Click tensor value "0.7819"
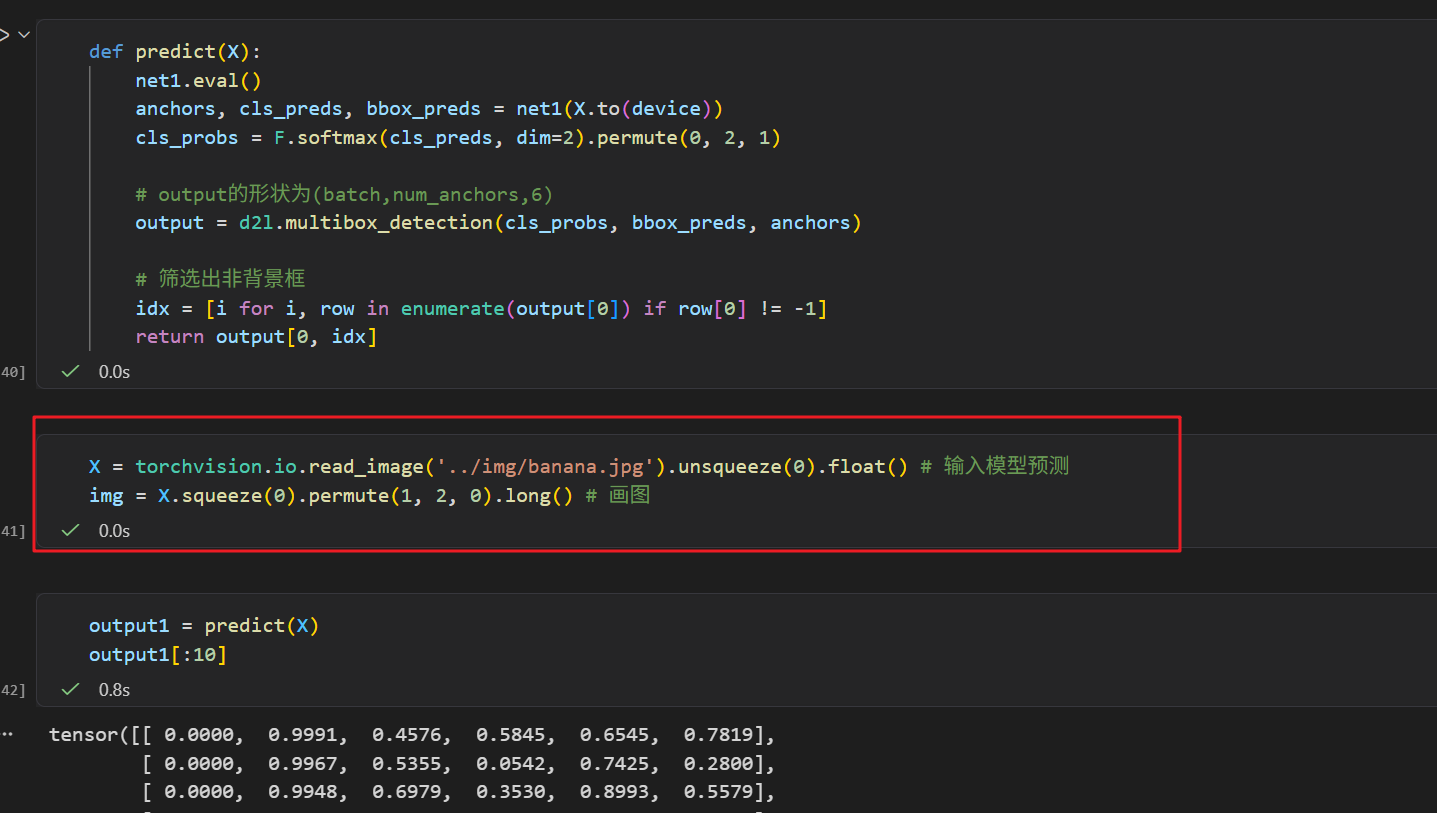The height and width of the screenshot is (813, 1437). point(718,735)
